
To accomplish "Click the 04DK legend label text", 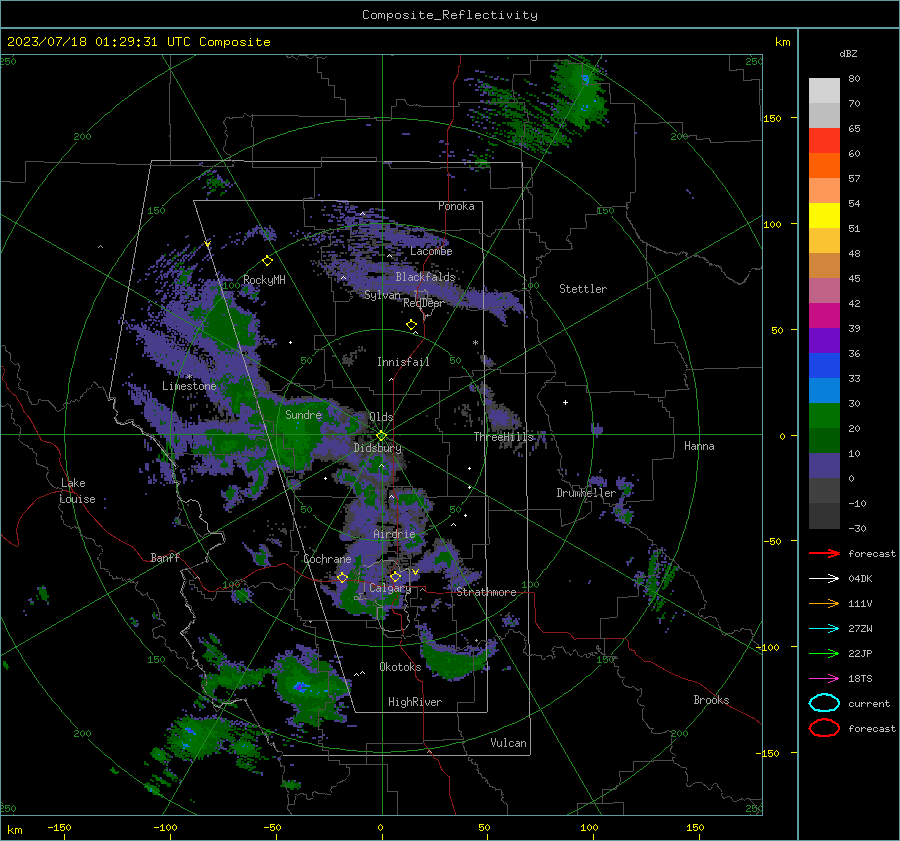I will pos(860,579).
